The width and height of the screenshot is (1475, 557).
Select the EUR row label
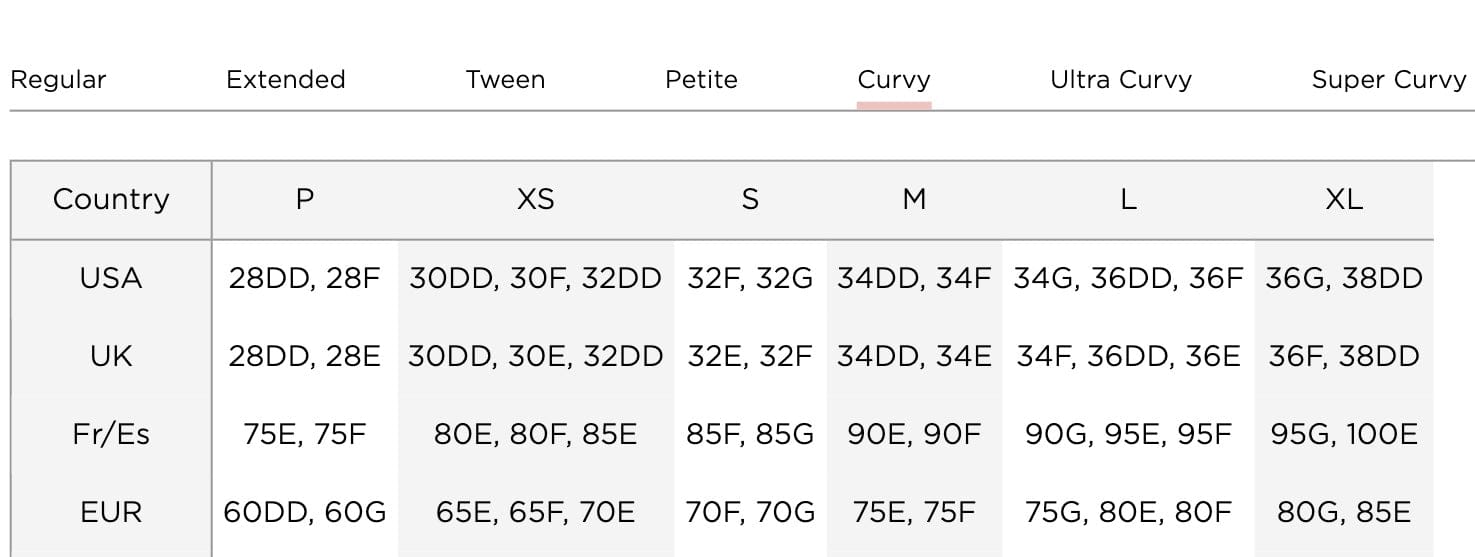coord(111,512)
